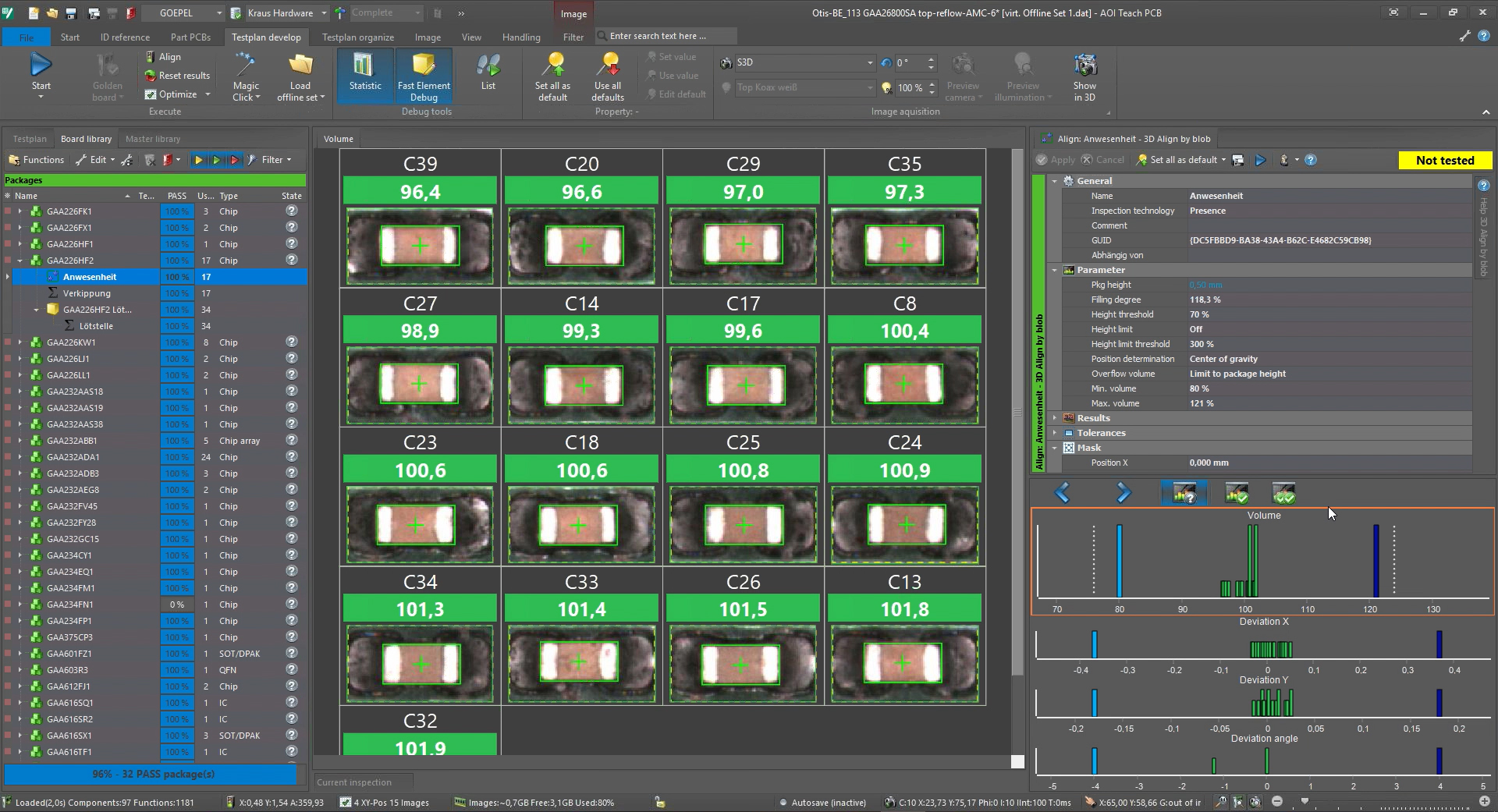The width and height of the screenshot is (1498, 812).
Task: Click the blue left arrow above Volume histogram
Action: tap(1062, 493)
